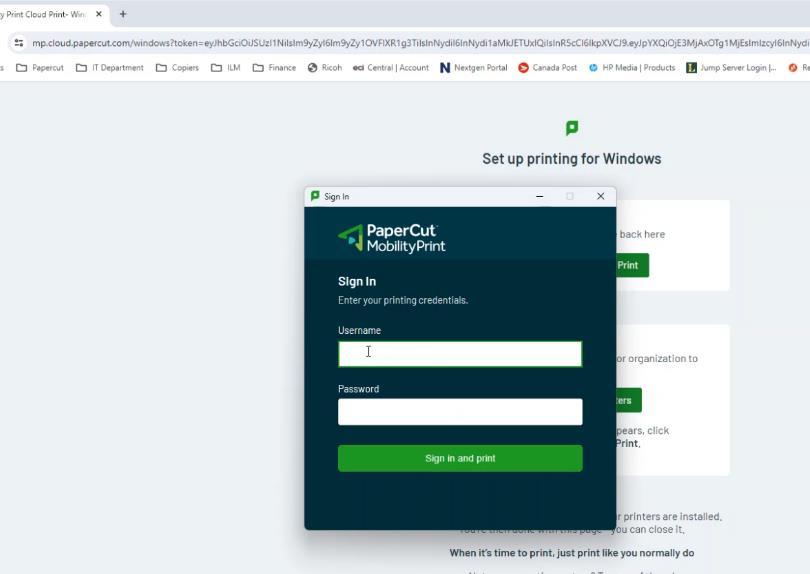
Task: Close the Print Cloud Print browser tab
Action: (x=99, y=14)
